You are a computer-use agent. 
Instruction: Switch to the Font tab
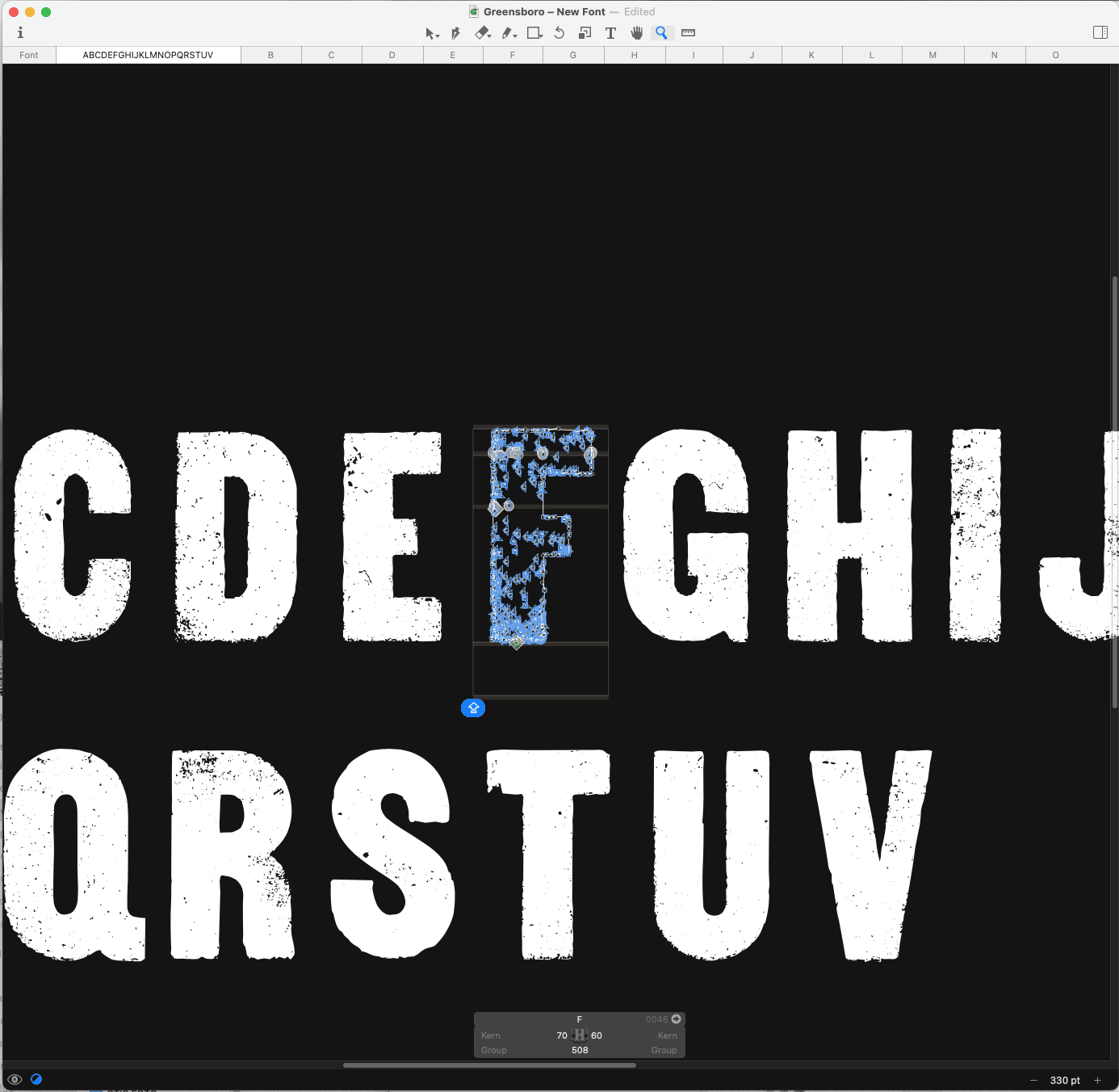pos(29,55)
